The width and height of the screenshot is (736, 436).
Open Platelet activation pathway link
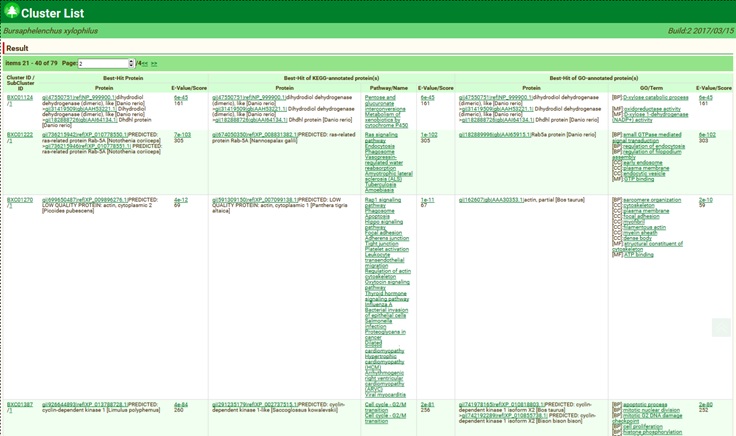[387, 250]
